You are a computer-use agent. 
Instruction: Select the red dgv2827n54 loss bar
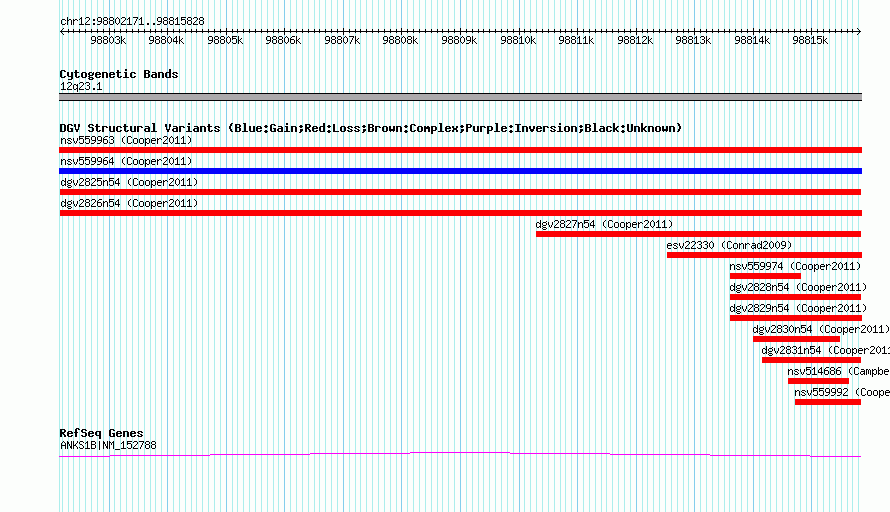tap(698, 234)
